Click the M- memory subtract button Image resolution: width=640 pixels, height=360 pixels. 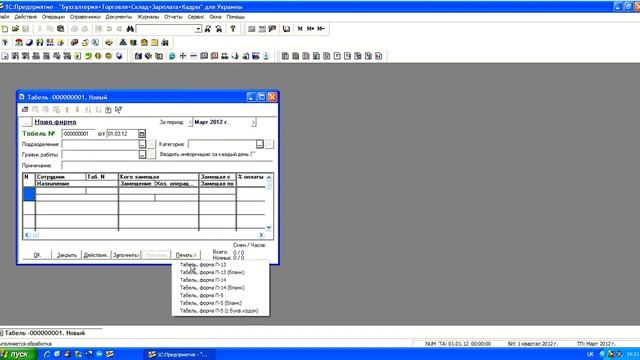pyautogui.click(x=321, y=29)
